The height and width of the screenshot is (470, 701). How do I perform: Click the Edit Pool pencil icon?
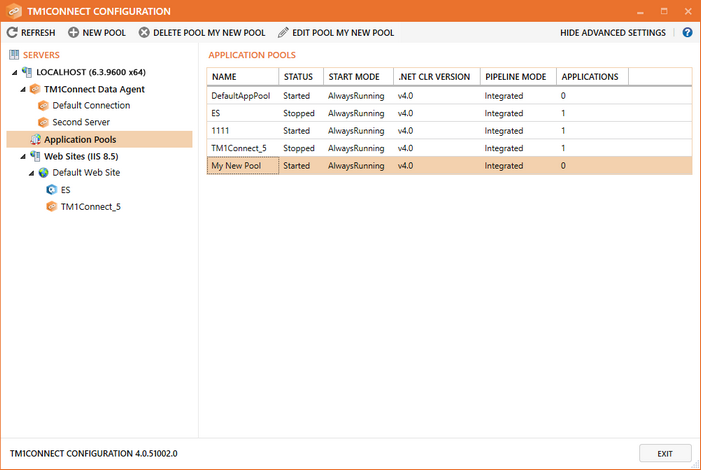coord(283,32)
